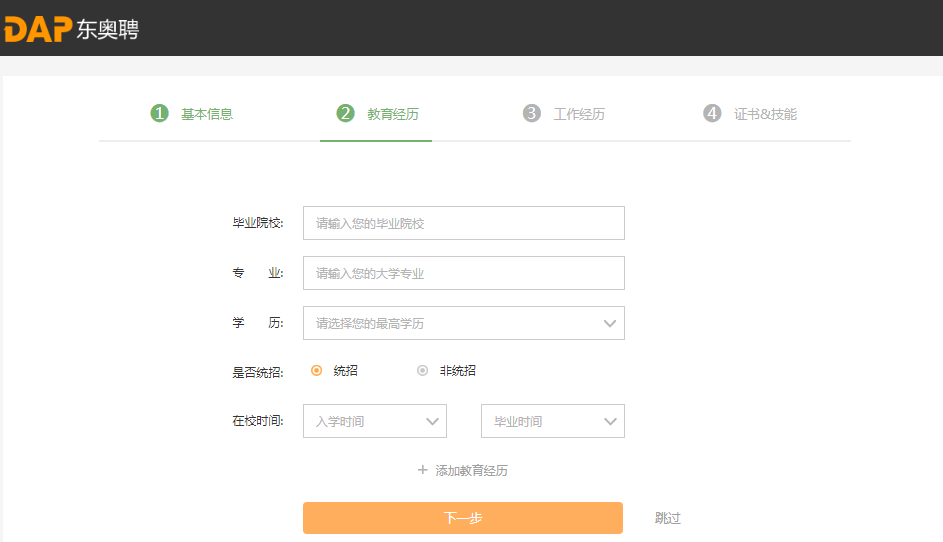Switch to the 工作经历 tab

pos(579,114)
